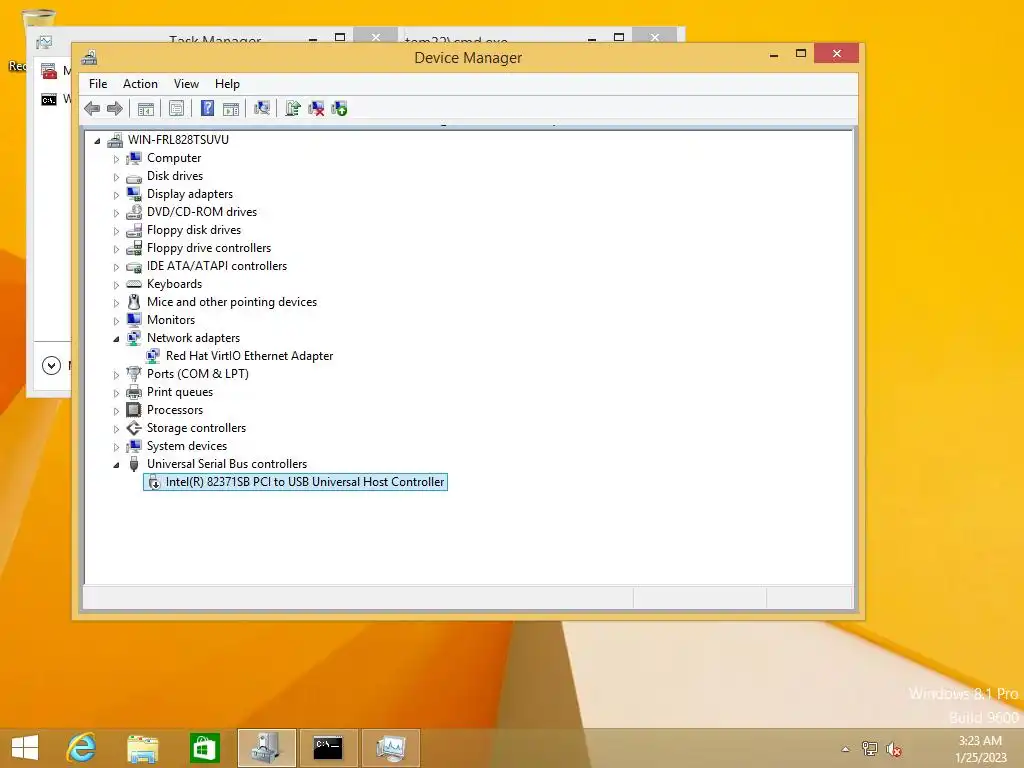Click the Network adapters label text

pos(193,338)
